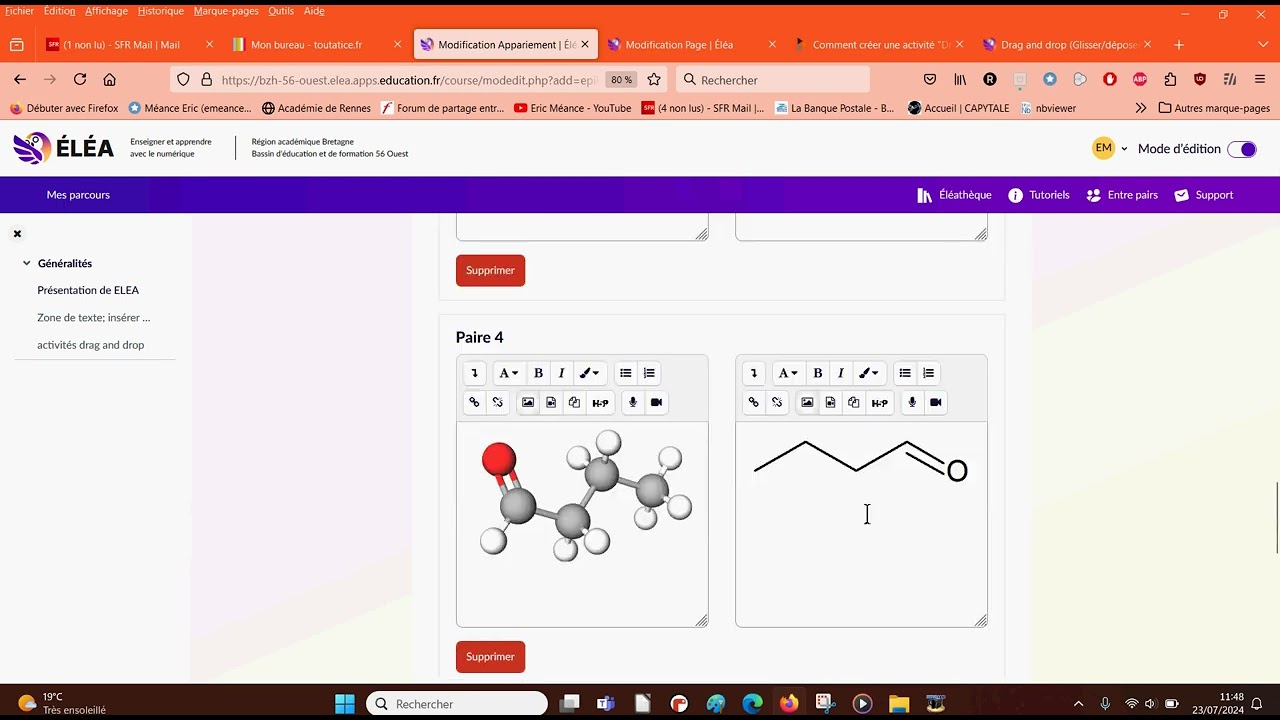Open Tutoriels

click(x=1039, y=195)
